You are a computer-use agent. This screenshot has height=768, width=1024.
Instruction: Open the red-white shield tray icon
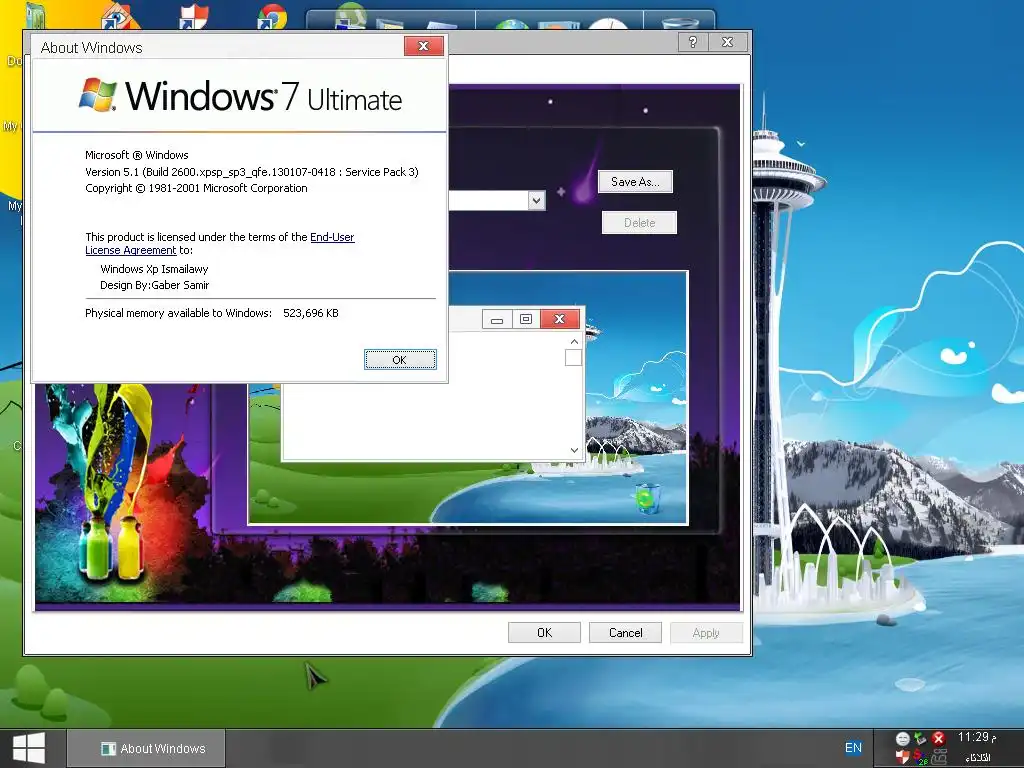[x=903, y=757]
